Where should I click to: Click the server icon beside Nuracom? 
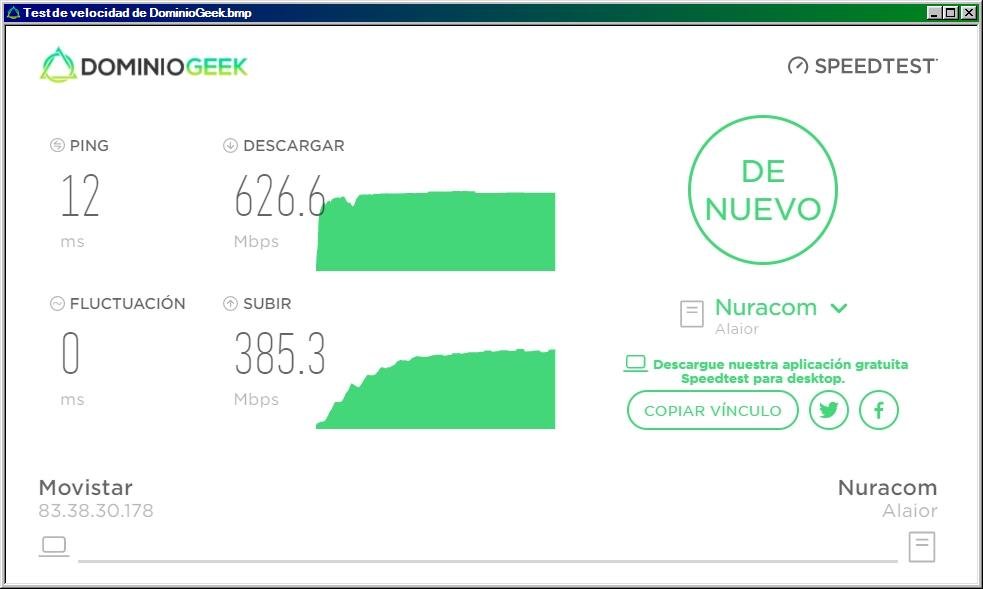click(x=691, y=314)
